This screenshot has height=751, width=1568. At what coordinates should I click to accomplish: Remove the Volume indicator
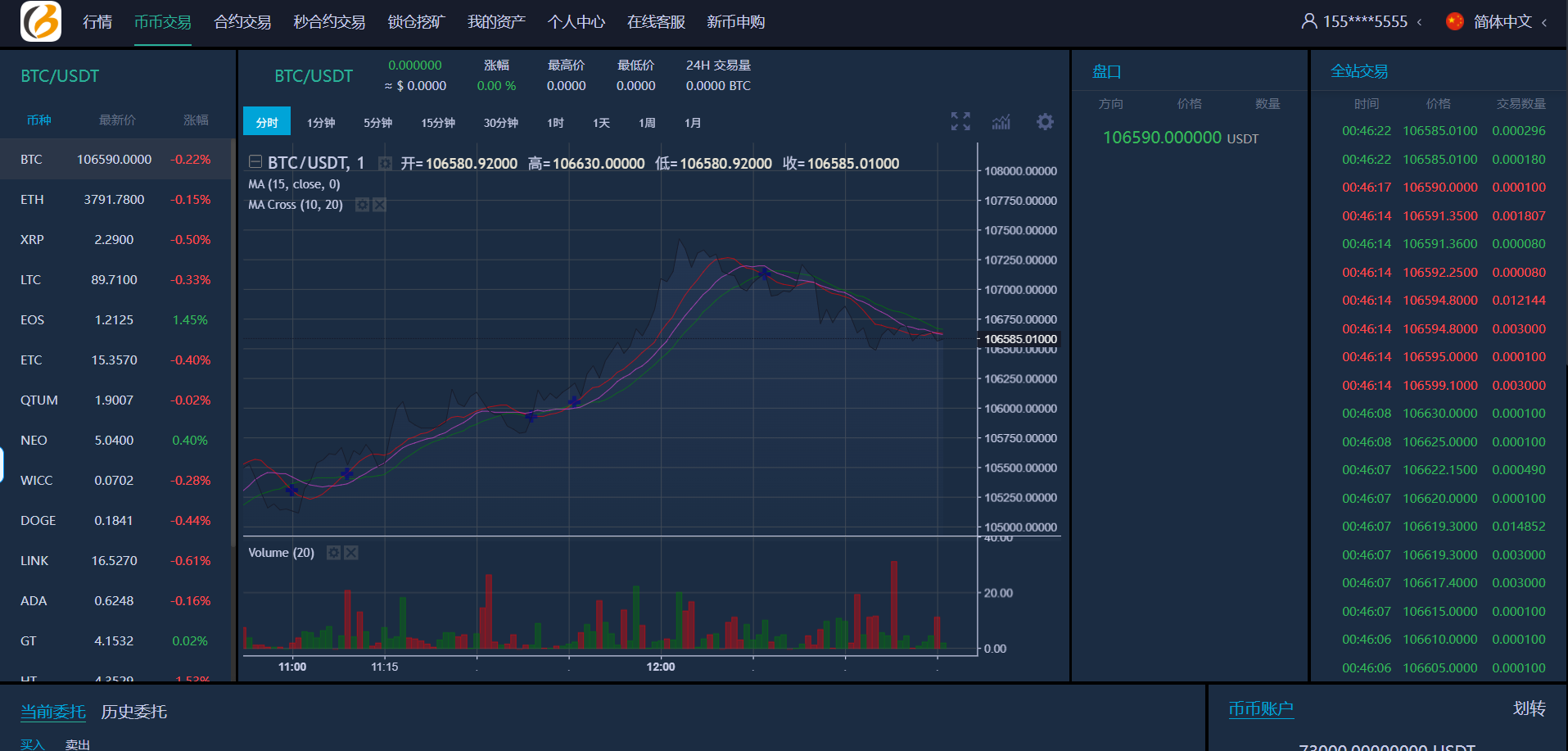point(351,553)
